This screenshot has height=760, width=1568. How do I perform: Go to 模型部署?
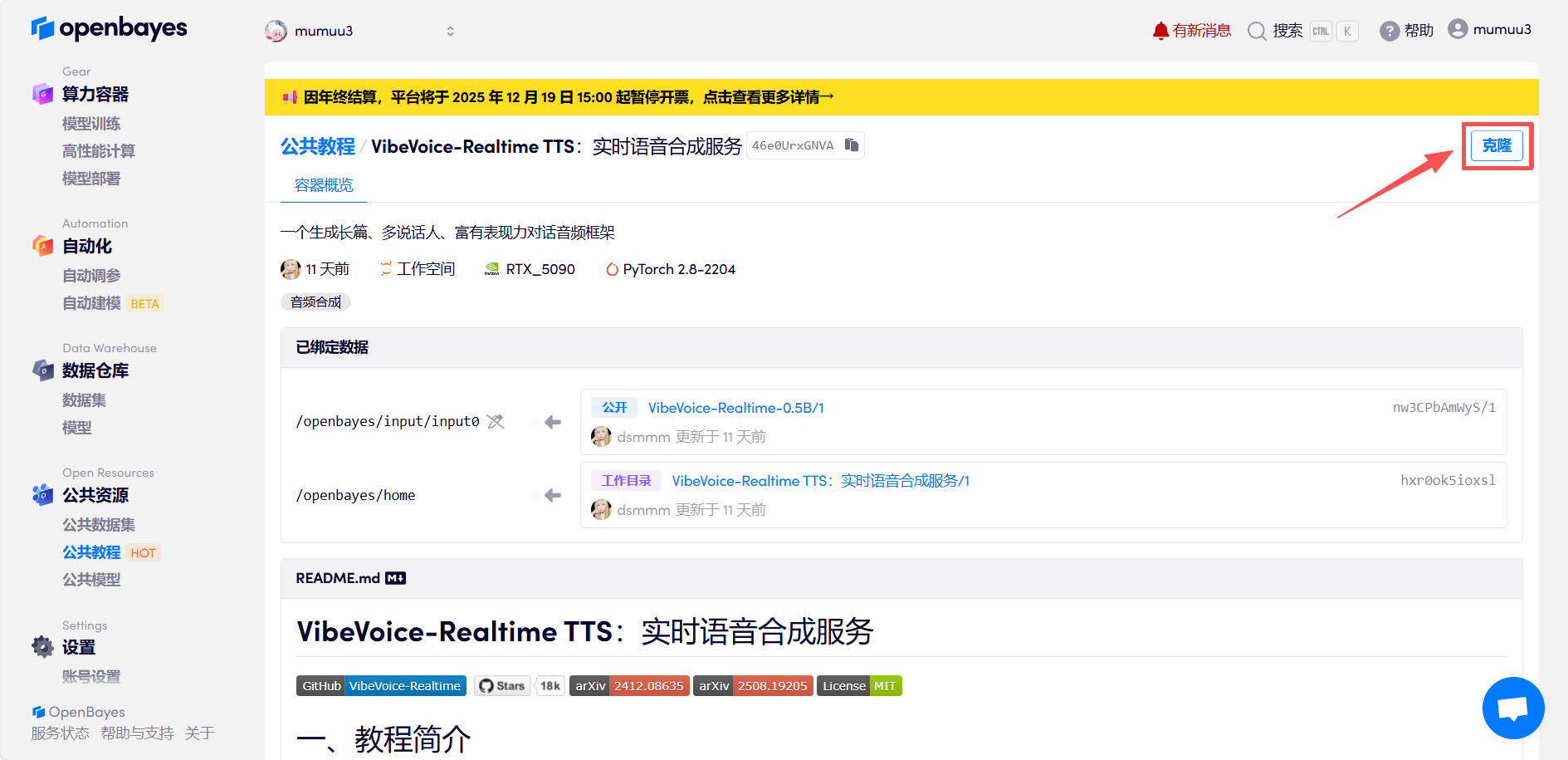[91, 179]
